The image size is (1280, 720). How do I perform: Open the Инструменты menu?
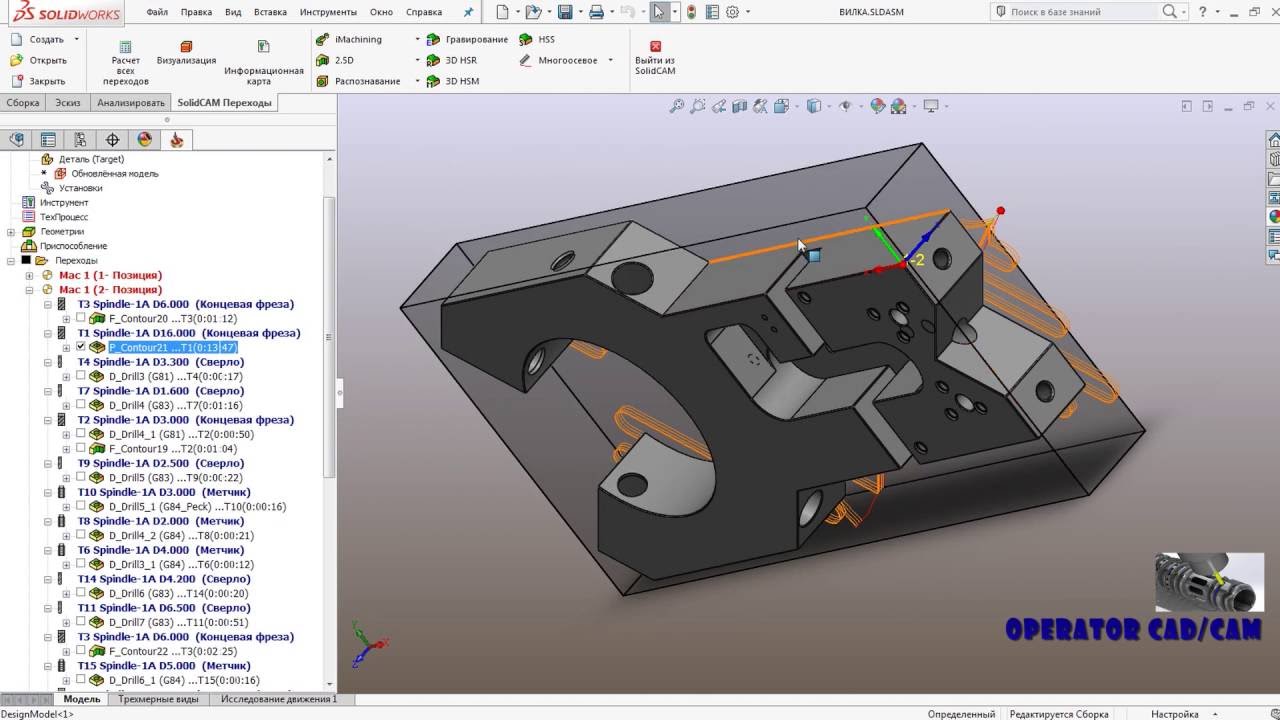328,12
